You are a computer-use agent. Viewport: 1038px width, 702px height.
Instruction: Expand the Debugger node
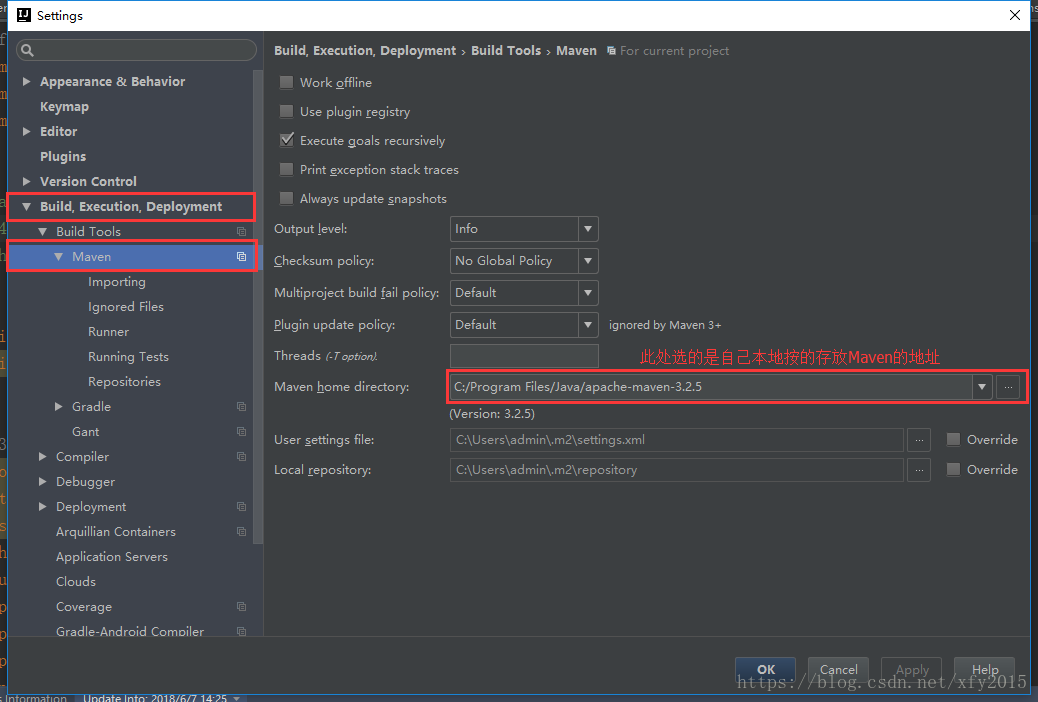[42, 481]
